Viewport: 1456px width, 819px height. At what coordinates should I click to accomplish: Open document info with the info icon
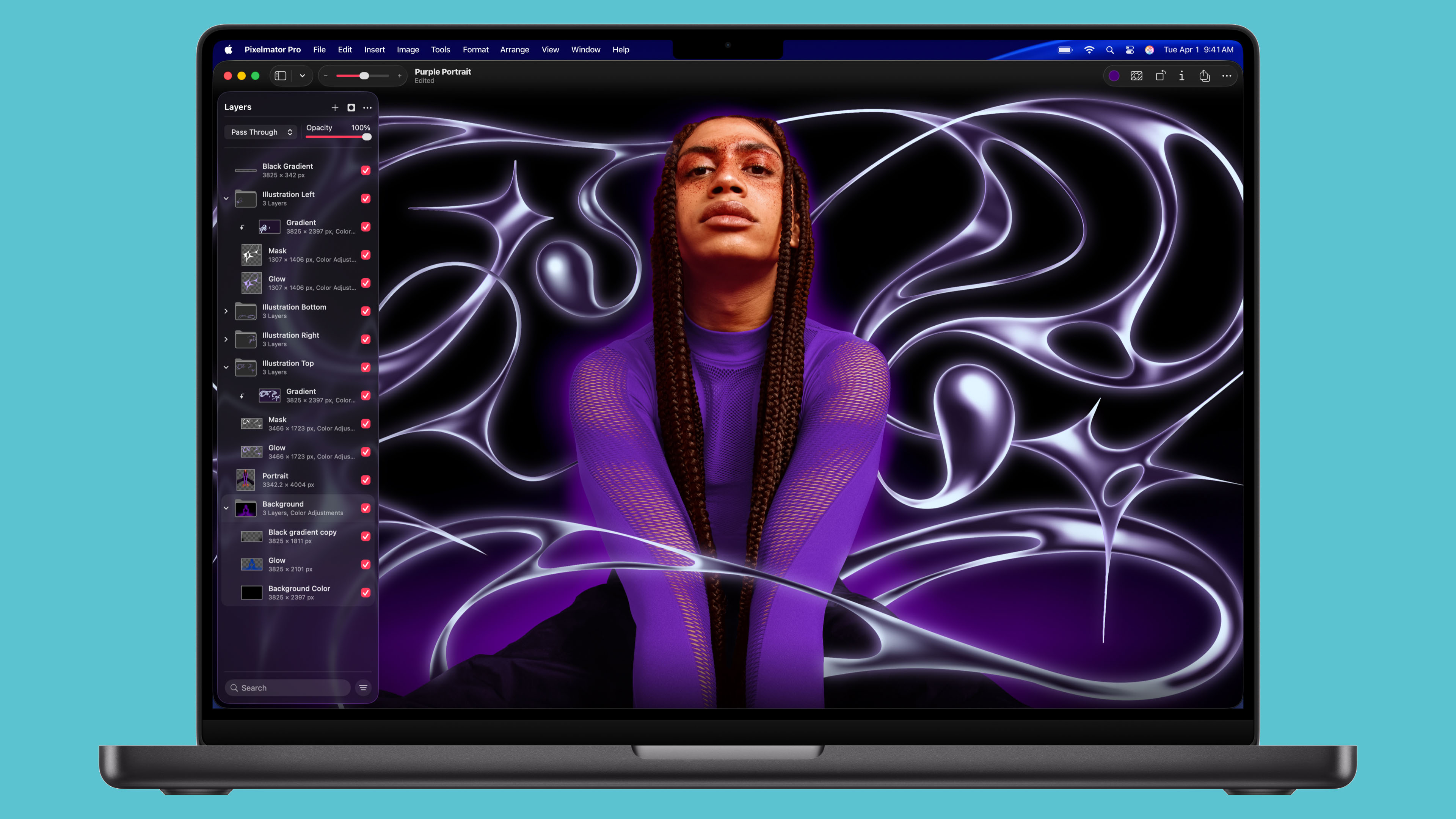[x=1181, y=76]
